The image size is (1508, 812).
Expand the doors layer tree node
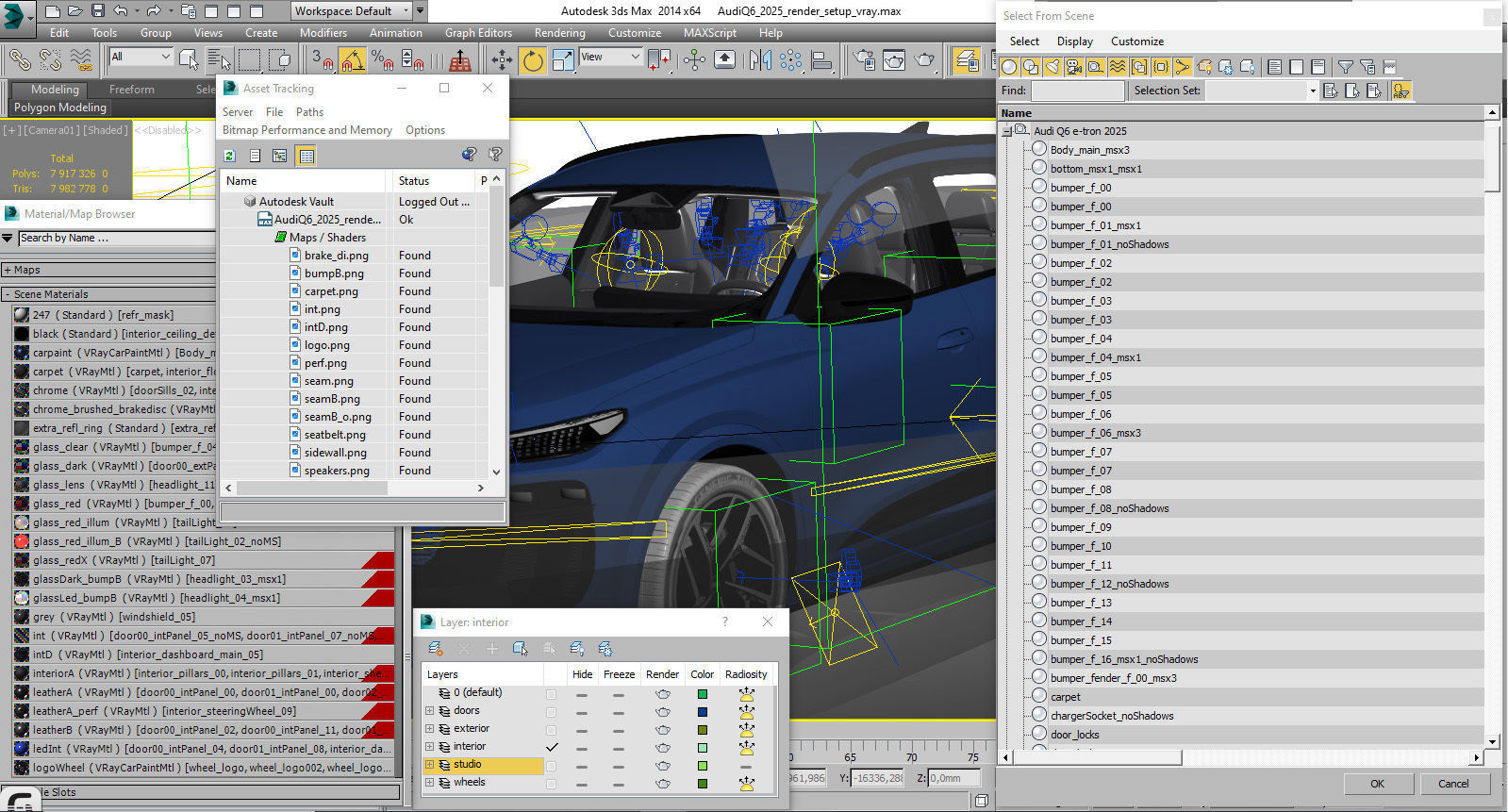[x=430, y=711]
